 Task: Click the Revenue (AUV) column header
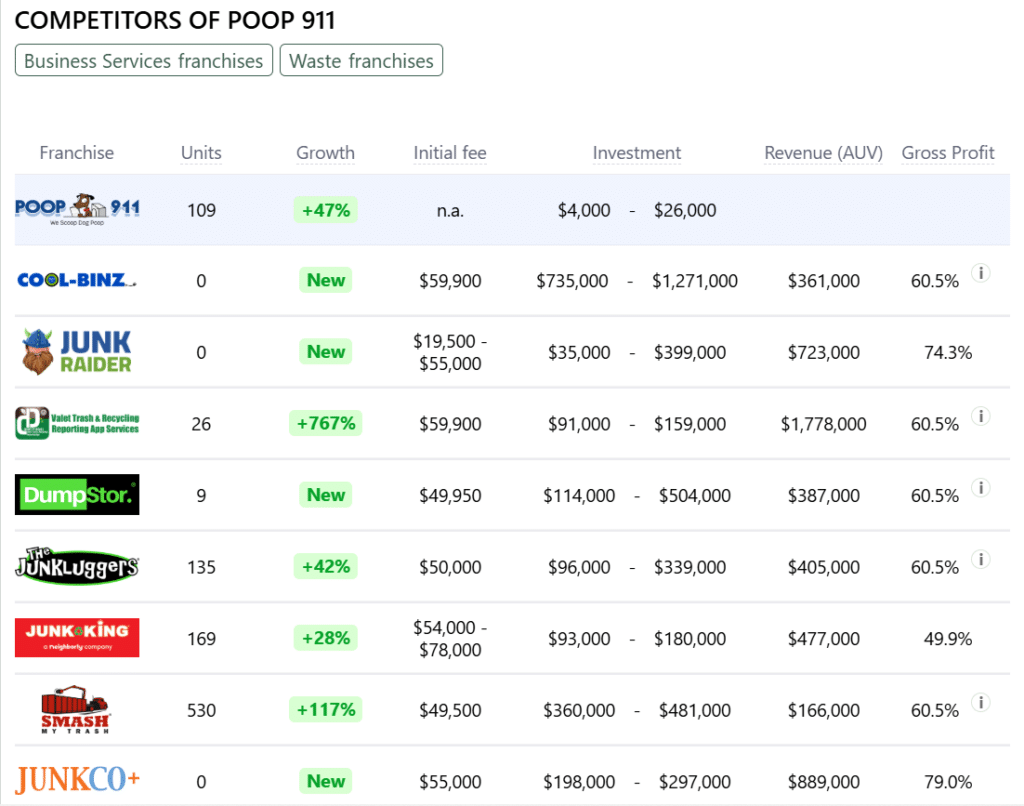[x=824, y=153]
